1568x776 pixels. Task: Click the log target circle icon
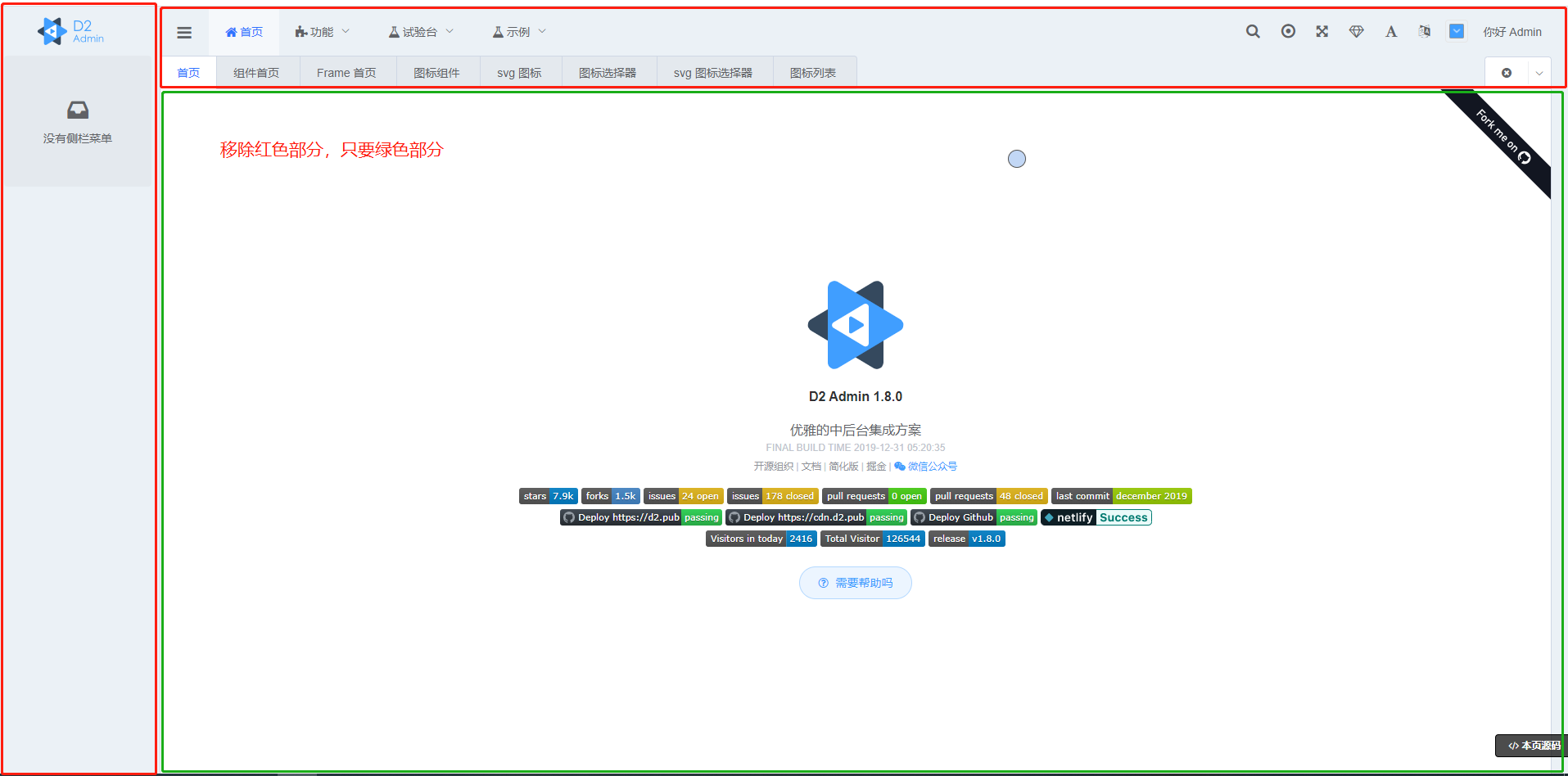[1288, 31]
